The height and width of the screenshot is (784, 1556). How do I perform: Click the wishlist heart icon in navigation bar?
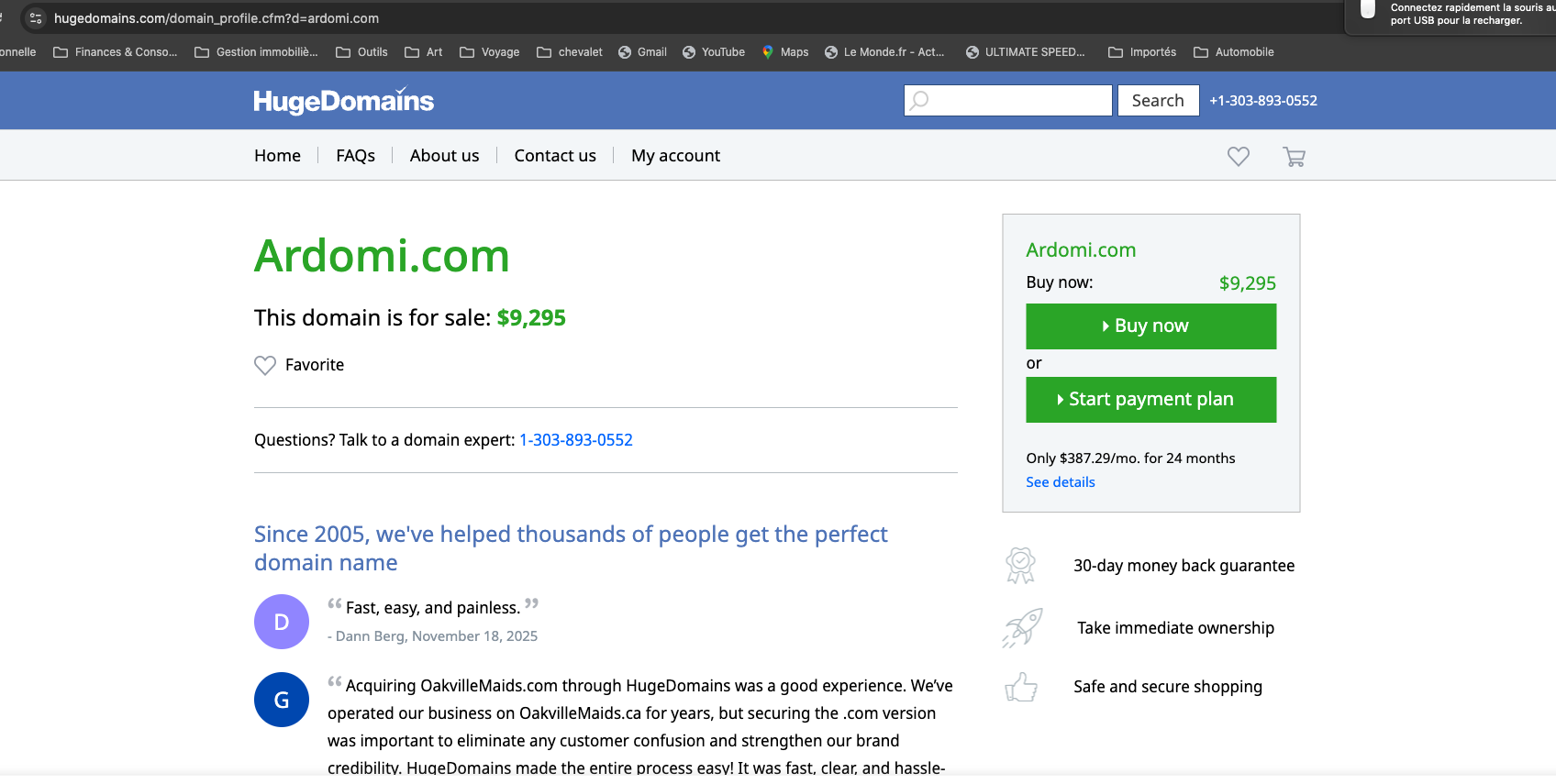coord(1238,157)
